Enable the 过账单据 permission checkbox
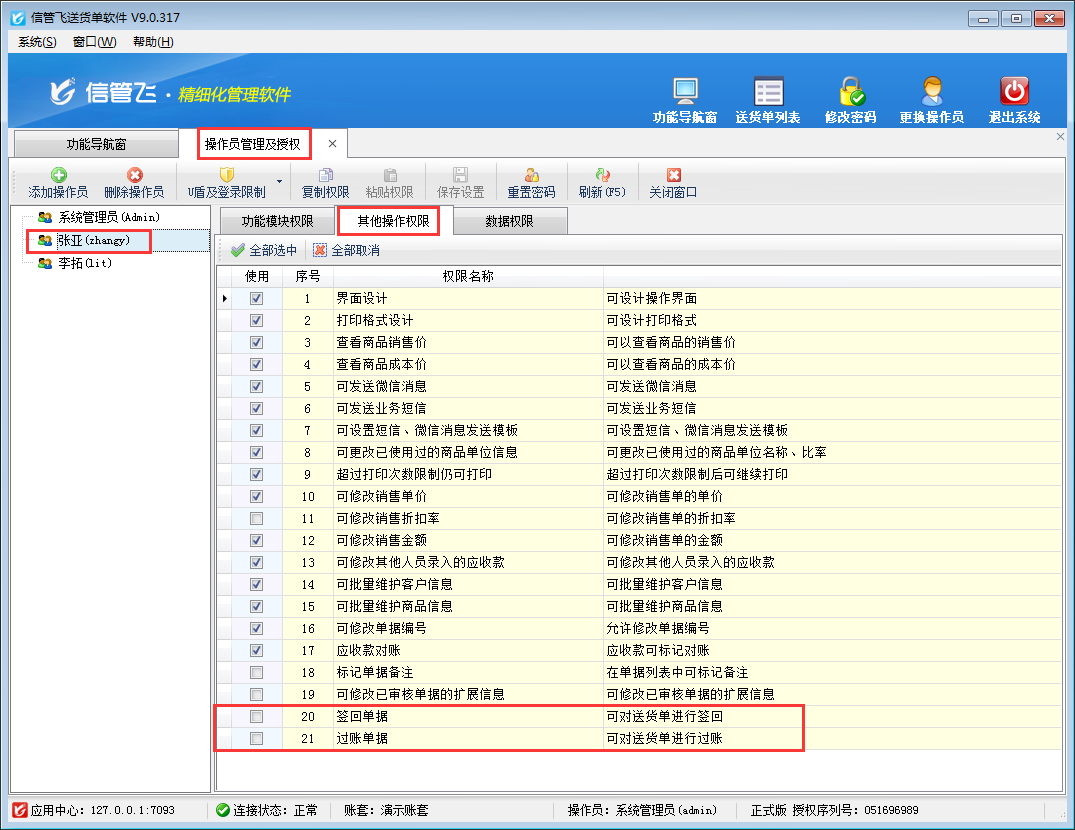The height and width of the screenshot is (830, 1075). point(257,739)
